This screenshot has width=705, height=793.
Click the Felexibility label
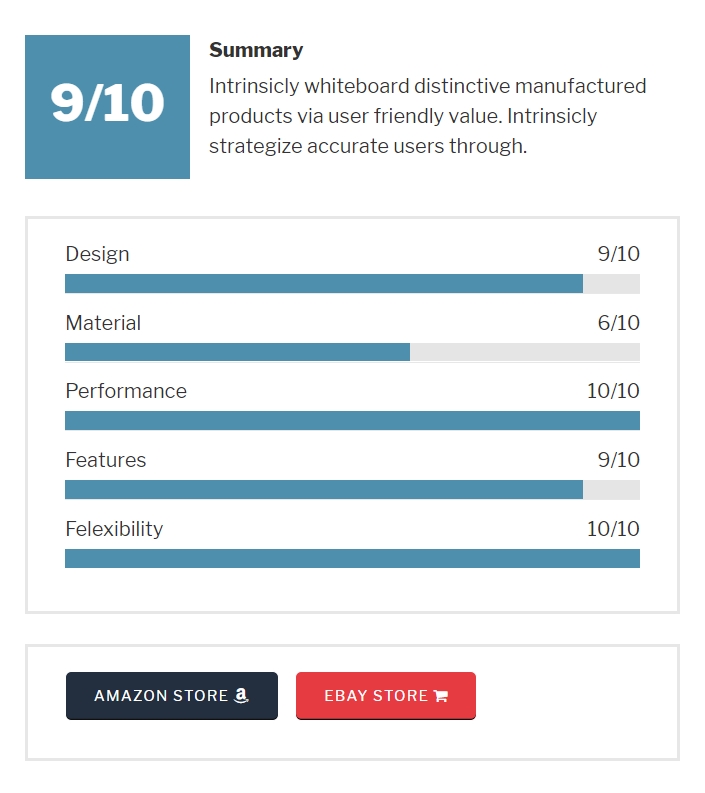point(114,529)
